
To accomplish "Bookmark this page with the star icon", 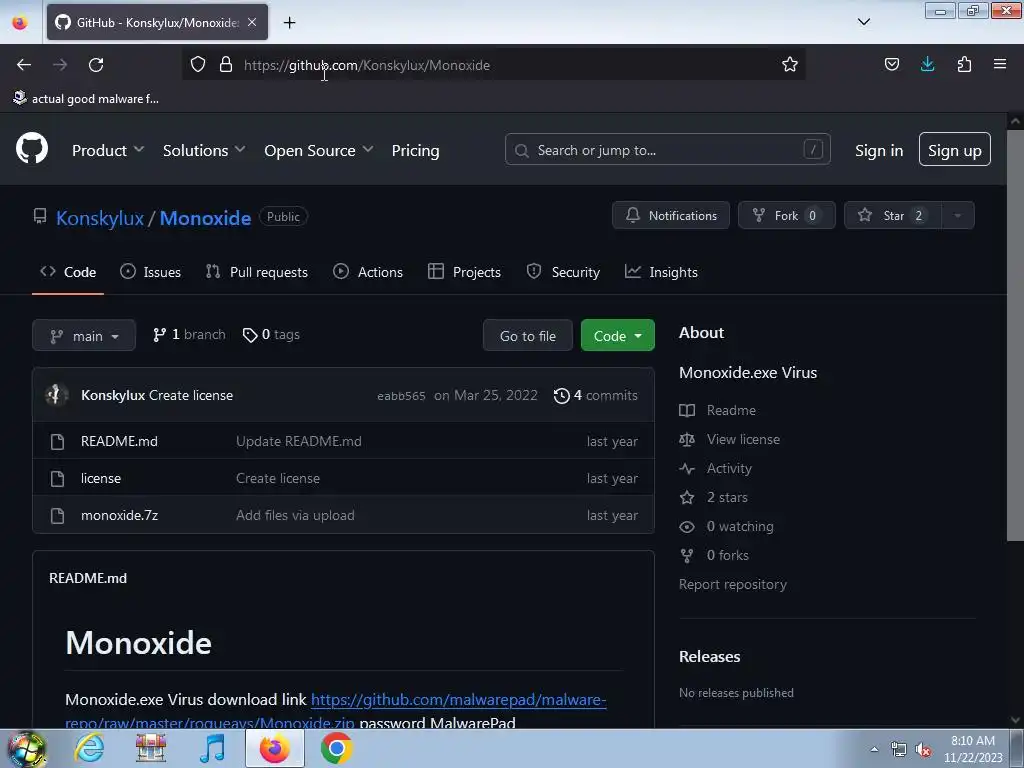I will pyautogui.click(x=790, y=65).
